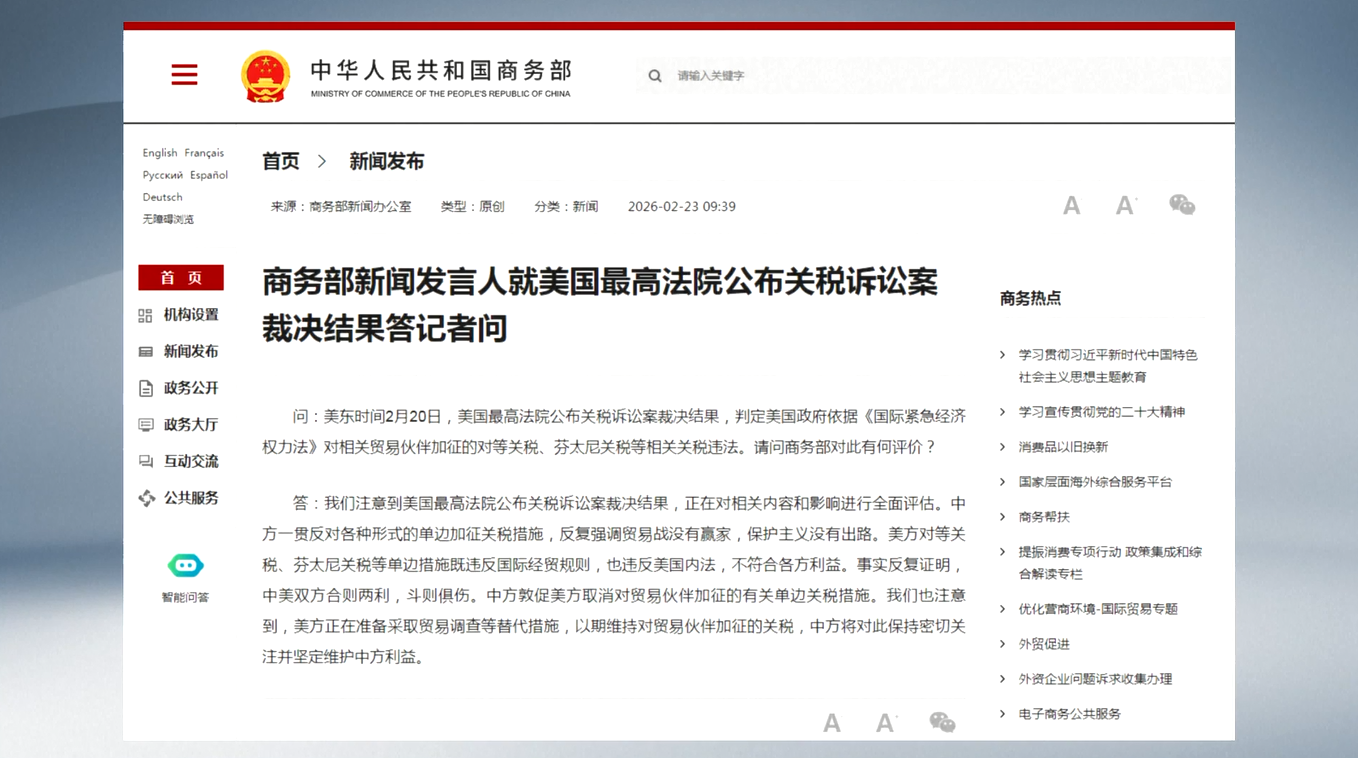The image size is (1358, 758).
Task: Share via bottom WeChat icon
Action: pyautogui.click(x=942, y=722)
